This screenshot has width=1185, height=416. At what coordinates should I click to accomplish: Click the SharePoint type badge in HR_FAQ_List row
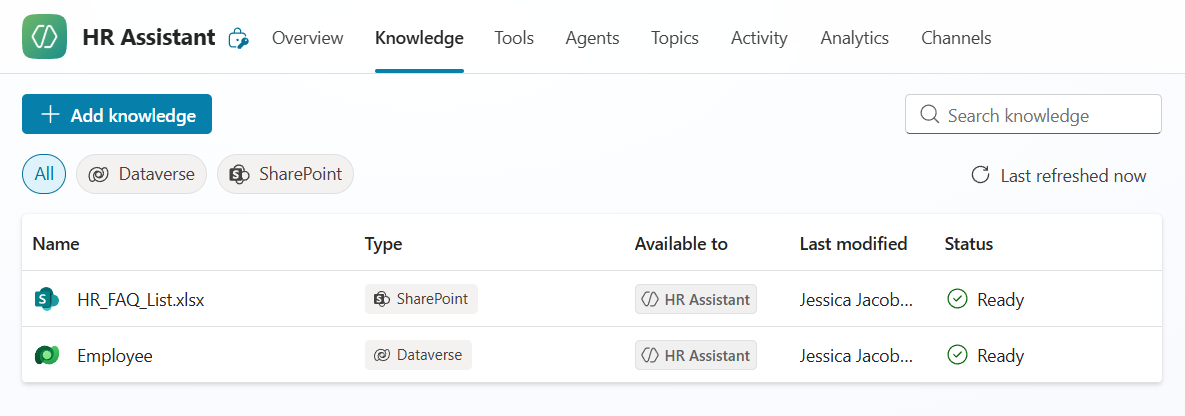pyautogui.click(x=421, y=299)
